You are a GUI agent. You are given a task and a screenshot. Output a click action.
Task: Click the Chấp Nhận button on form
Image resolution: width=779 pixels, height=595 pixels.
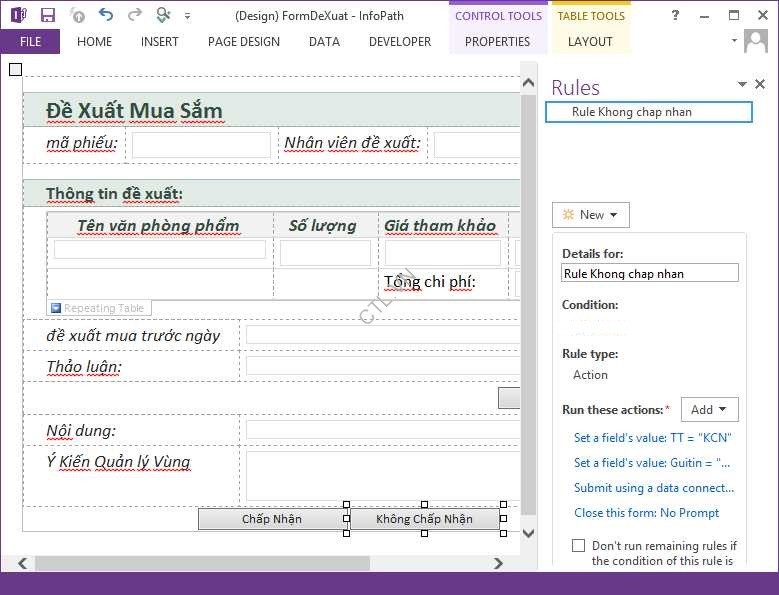[x=271, y=519]
